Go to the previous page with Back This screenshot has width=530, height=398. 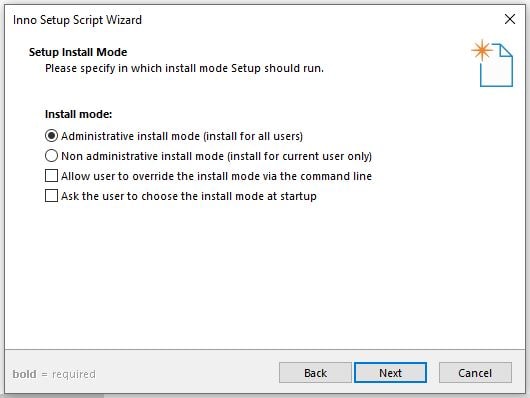[x=315, y=373]
